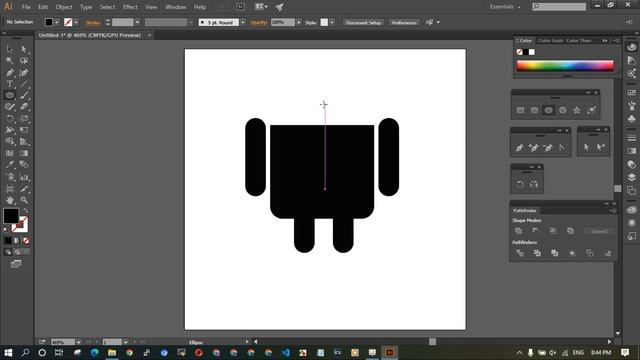Toggle Color fill mode button below swatches
The height and width of the screenshot is (360, 640).
pyautogui.click(x=8, y=241)
